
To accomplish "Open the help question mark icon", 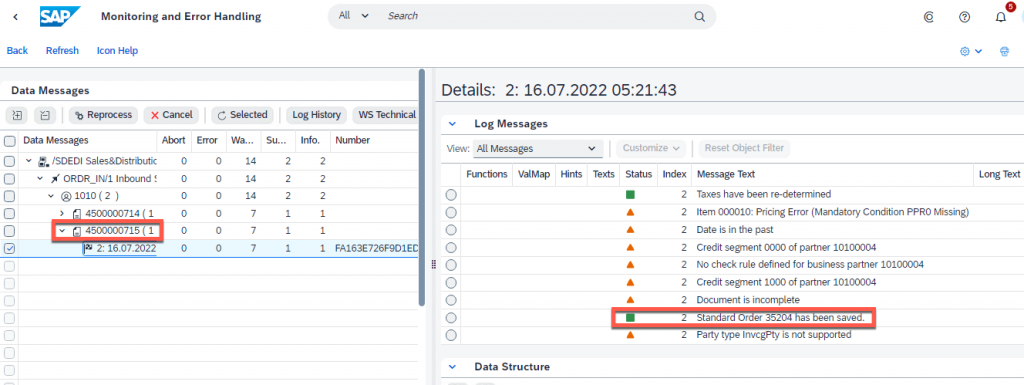I will click(x=964, y=17).
